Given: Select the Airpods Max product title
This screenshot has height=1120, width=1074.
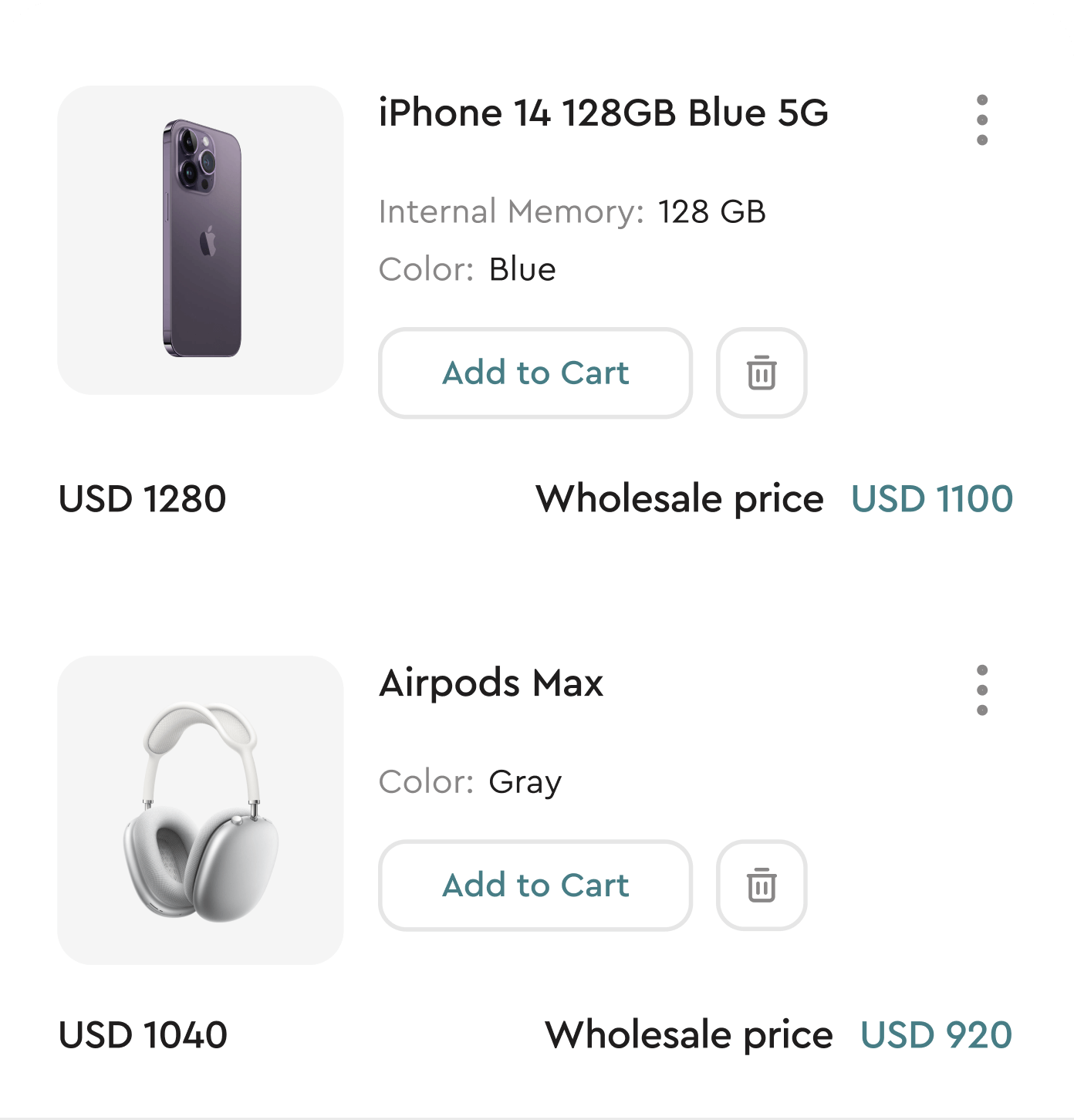Looking at the screenshot, I should click(491, 683).
